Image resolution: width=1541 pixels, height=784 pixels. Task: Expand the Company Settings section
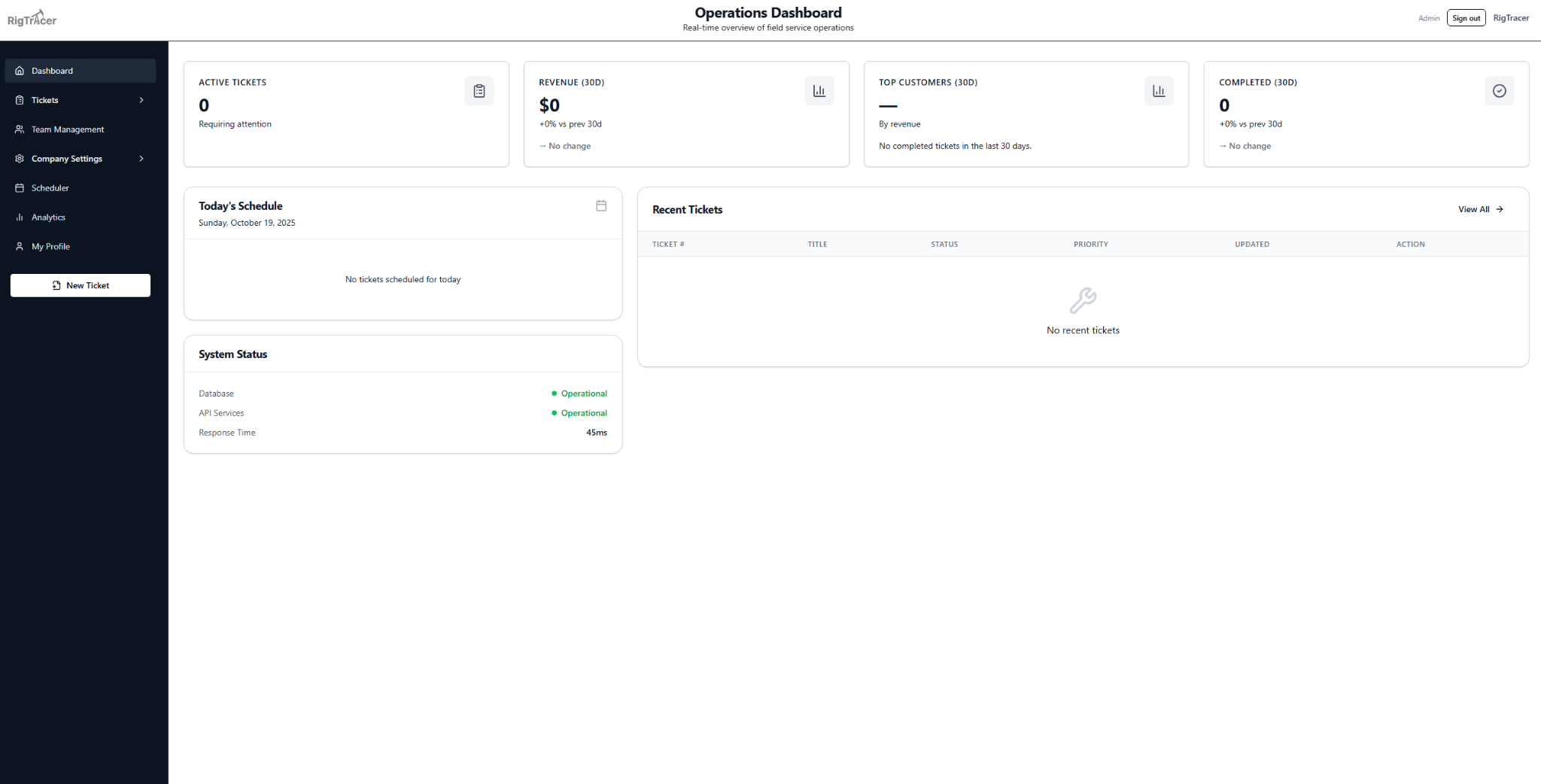tap(142, 158)
